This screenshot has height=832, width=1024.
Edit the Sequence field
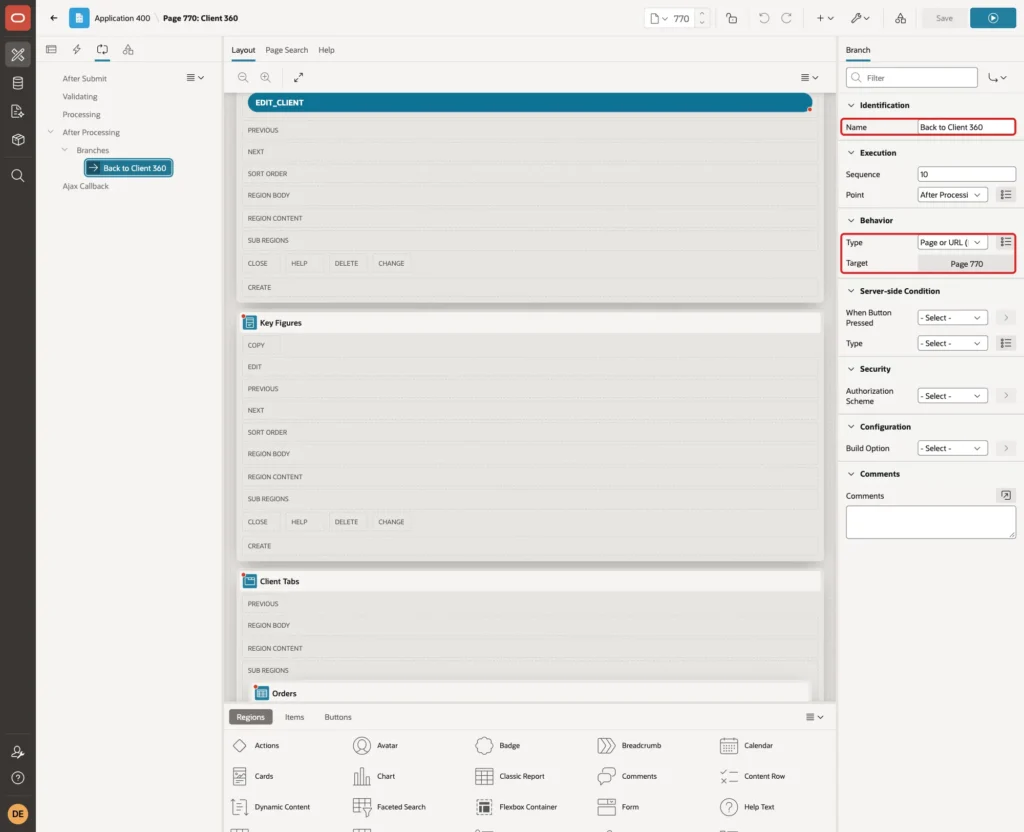click(x=966, y=174)
